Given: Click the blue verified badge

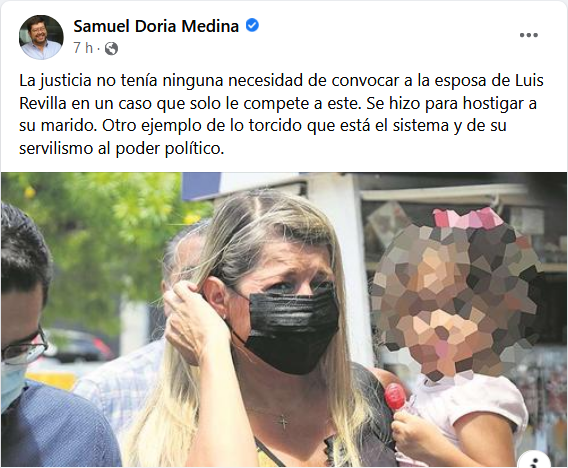Looking at the screenshot, I should click(x=252, y=26).
